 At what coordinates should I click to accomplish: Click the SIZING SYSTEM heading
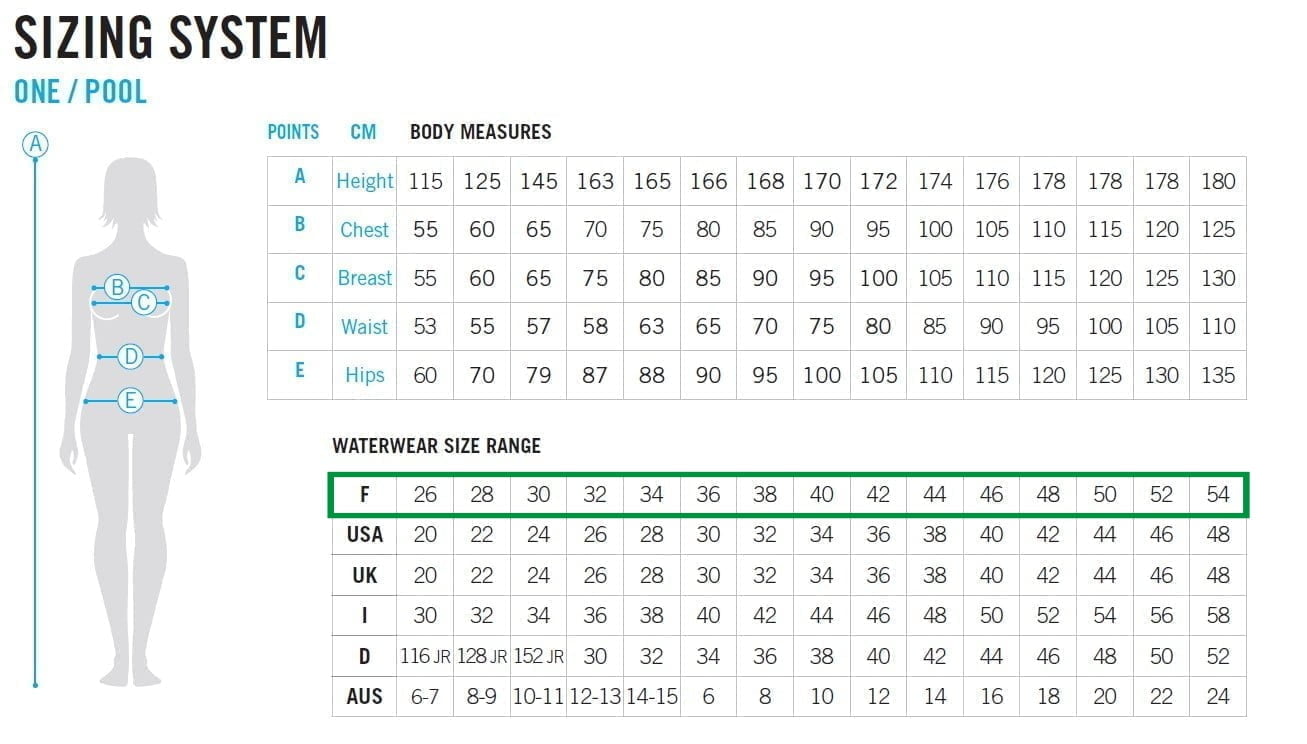coord(170,38)
